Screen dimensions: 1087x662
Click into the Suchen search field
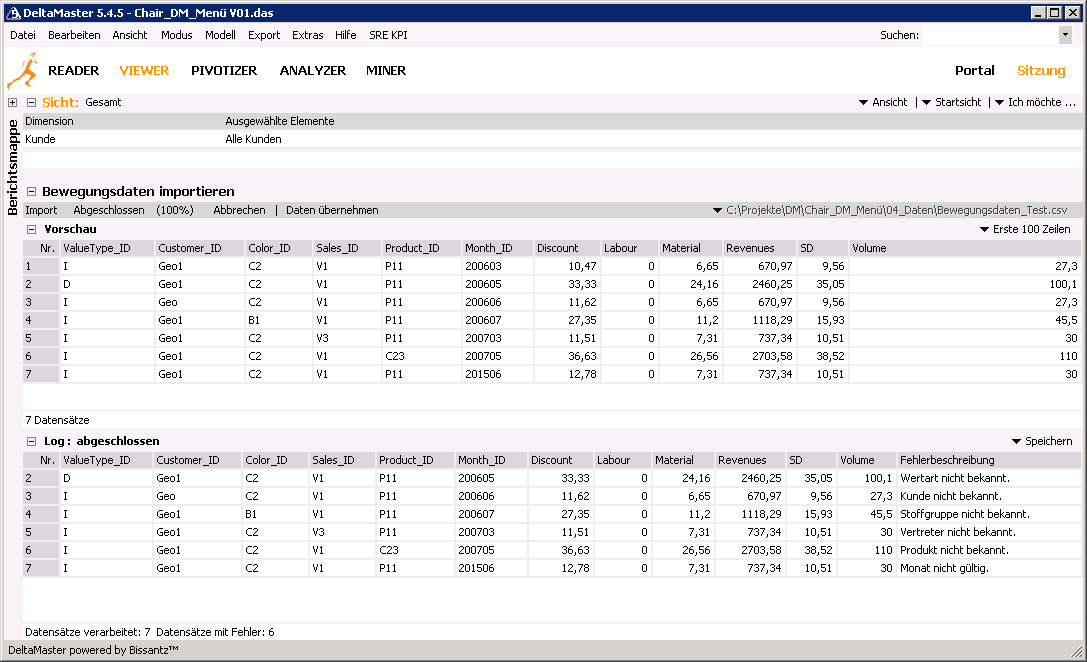point(988,35)
